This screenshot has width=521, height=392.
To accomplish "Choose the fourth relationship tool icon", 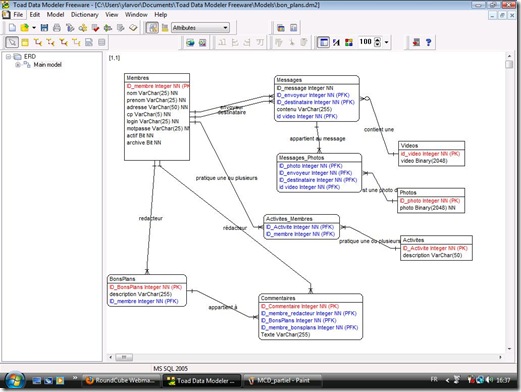I will click(x=76, y=42).
